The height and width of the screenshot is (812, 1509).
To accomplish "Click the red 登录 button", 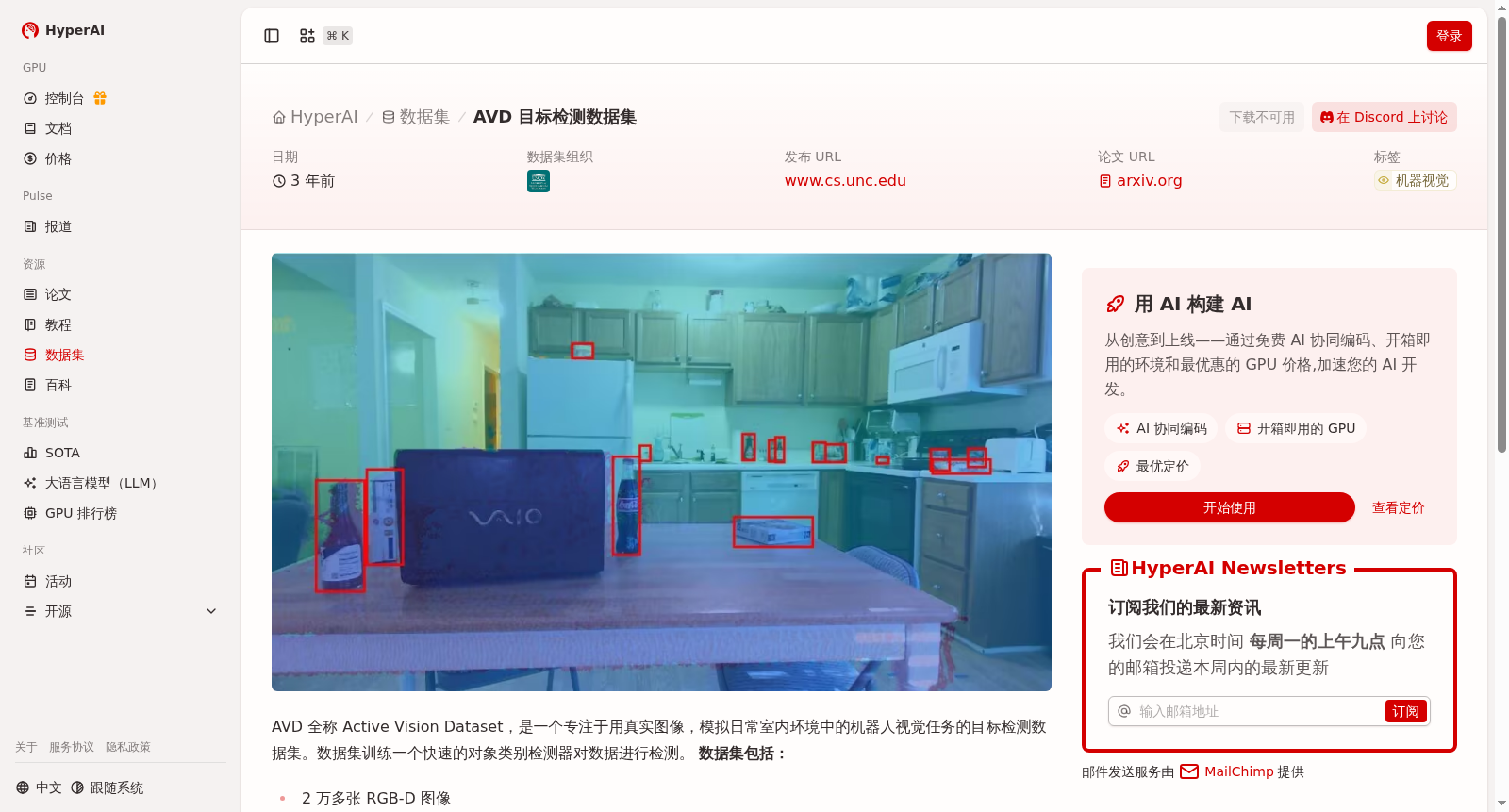I will (1449, 36).
